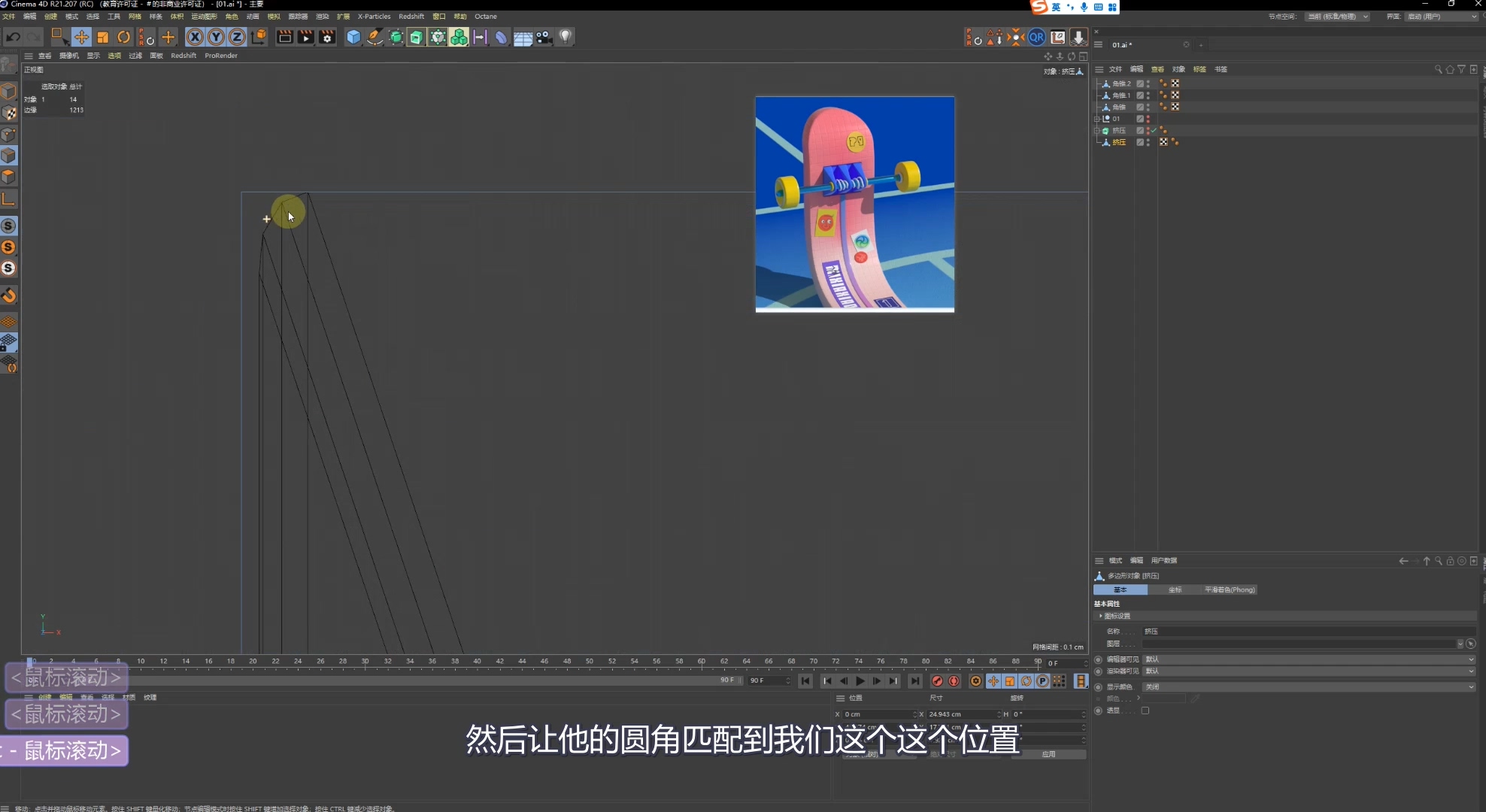The height and width of the screenshot is (812, 1486).
Task: Click the Spline Pen tool icon
Action: 375,37
